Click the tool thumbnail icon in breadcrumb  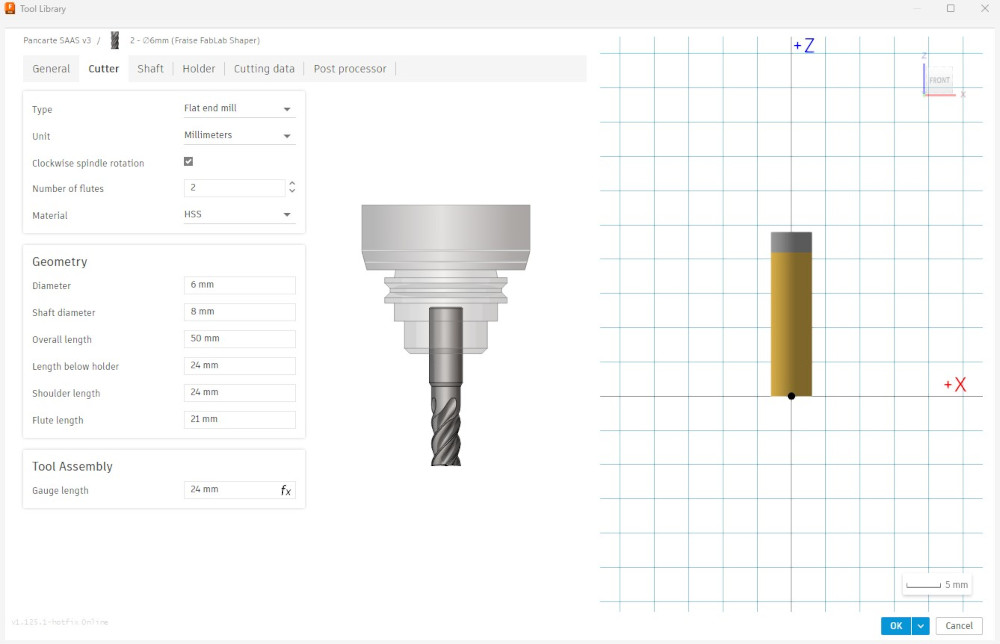click(115, 40)
